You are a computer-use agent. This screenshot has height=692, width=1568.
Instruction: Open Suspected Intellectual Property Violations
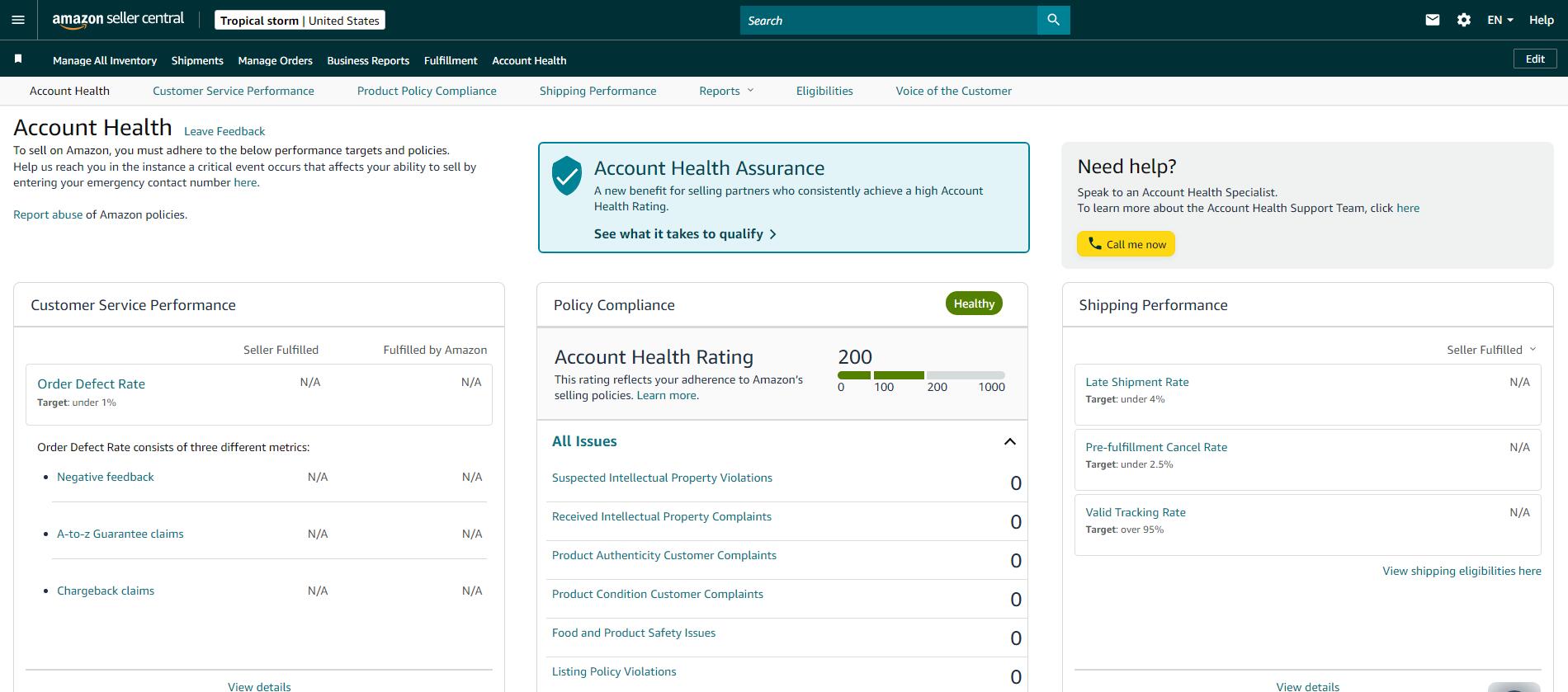[662, 478]
